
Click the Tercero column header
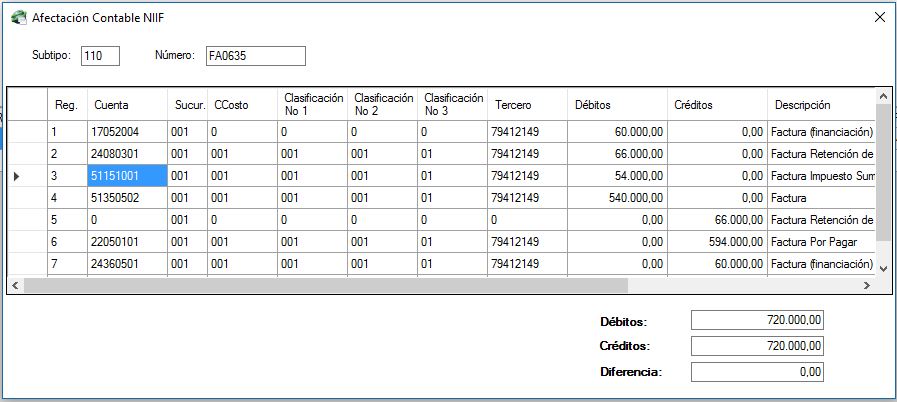point(527,105)
